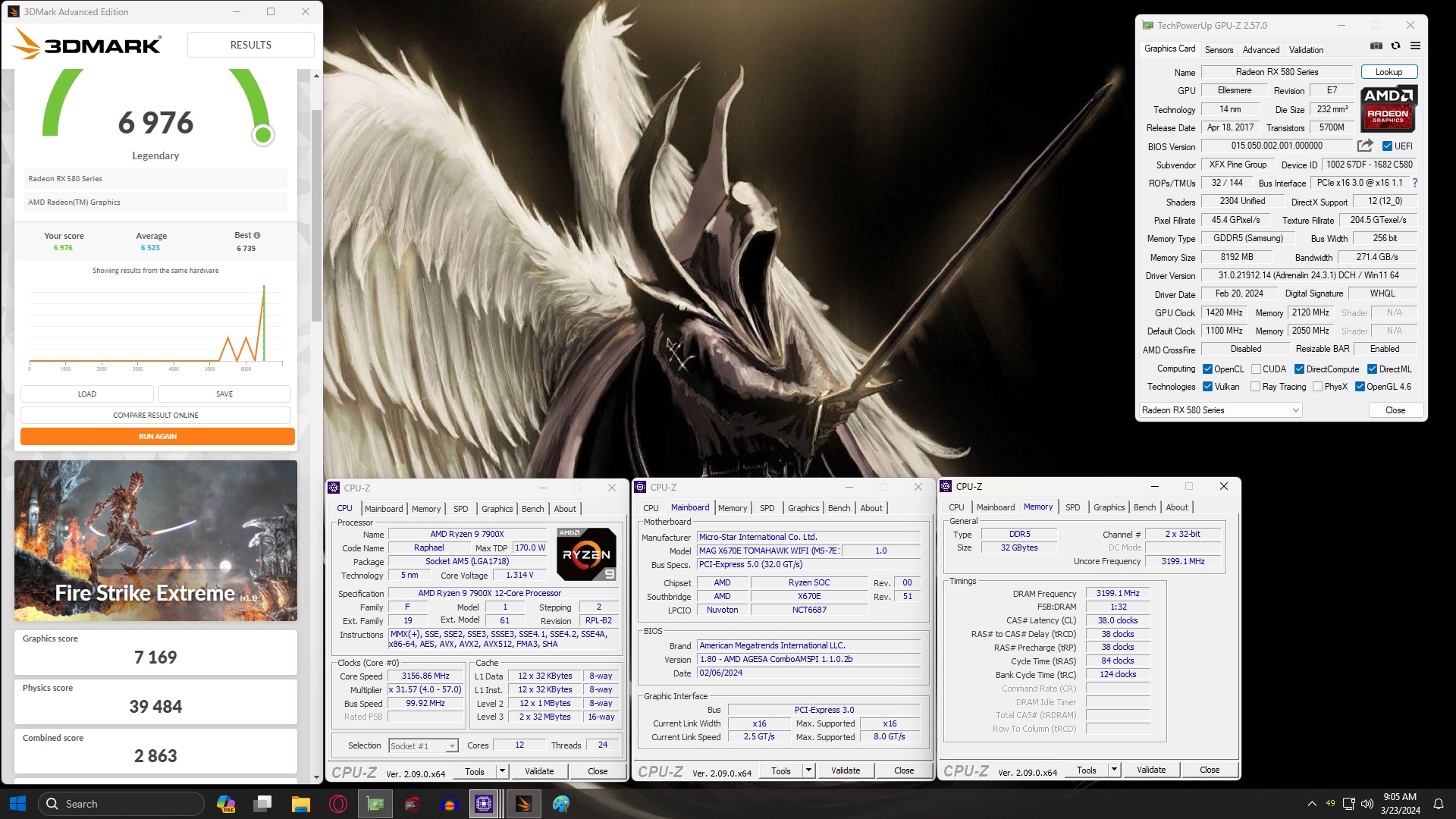Toggle the CUDA checkbox
Screen dimensions: 1456x819
coord(1256,369)
